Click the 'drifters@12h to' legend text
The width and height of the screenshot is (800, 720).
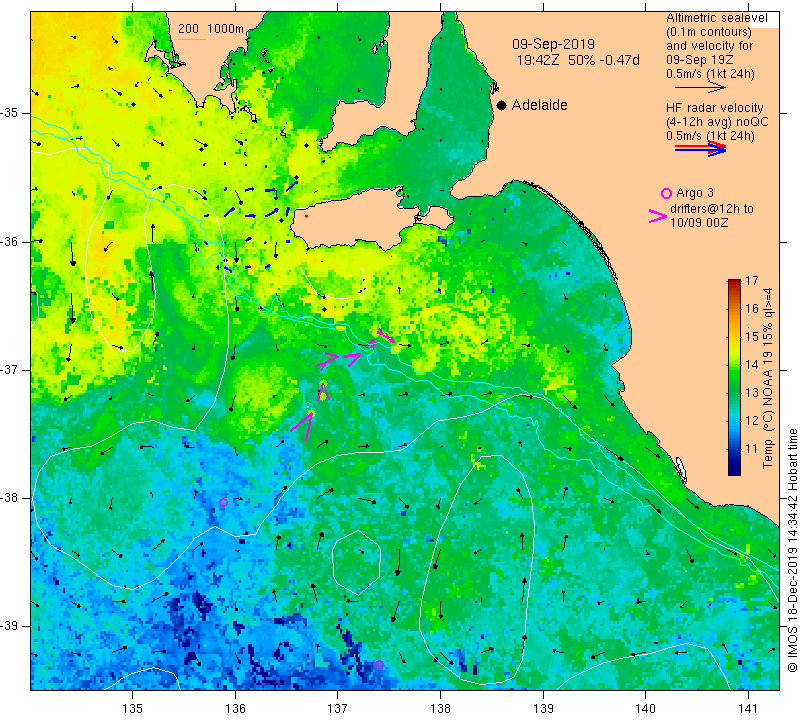click(711, 209)
